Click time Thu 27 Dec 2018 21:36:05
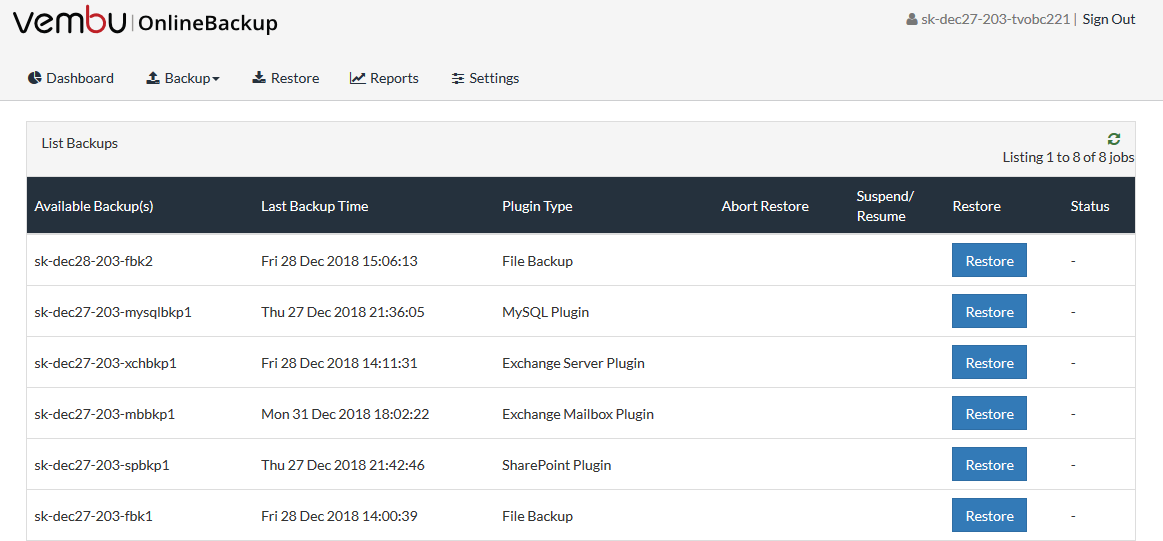 click(343, 312)
